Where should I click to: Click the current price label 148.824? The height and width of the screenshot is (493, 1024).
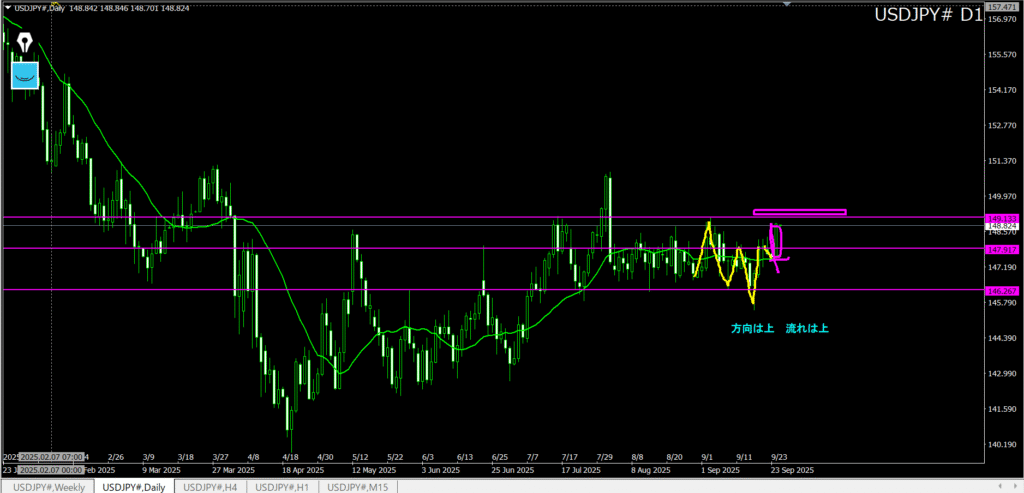pyautogui.click(x=1002, y=227)
